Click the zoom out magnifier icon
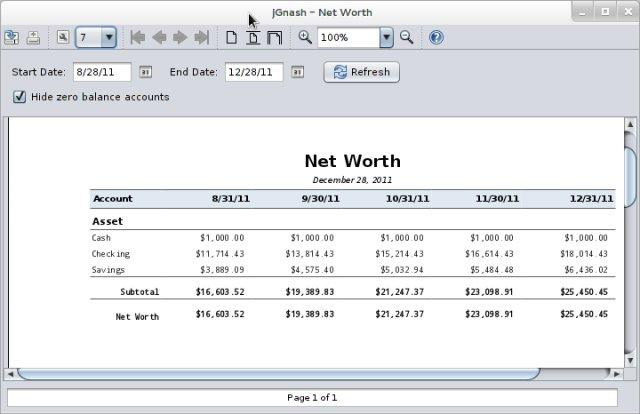This screenshot has width=640, height=414. 407,37
